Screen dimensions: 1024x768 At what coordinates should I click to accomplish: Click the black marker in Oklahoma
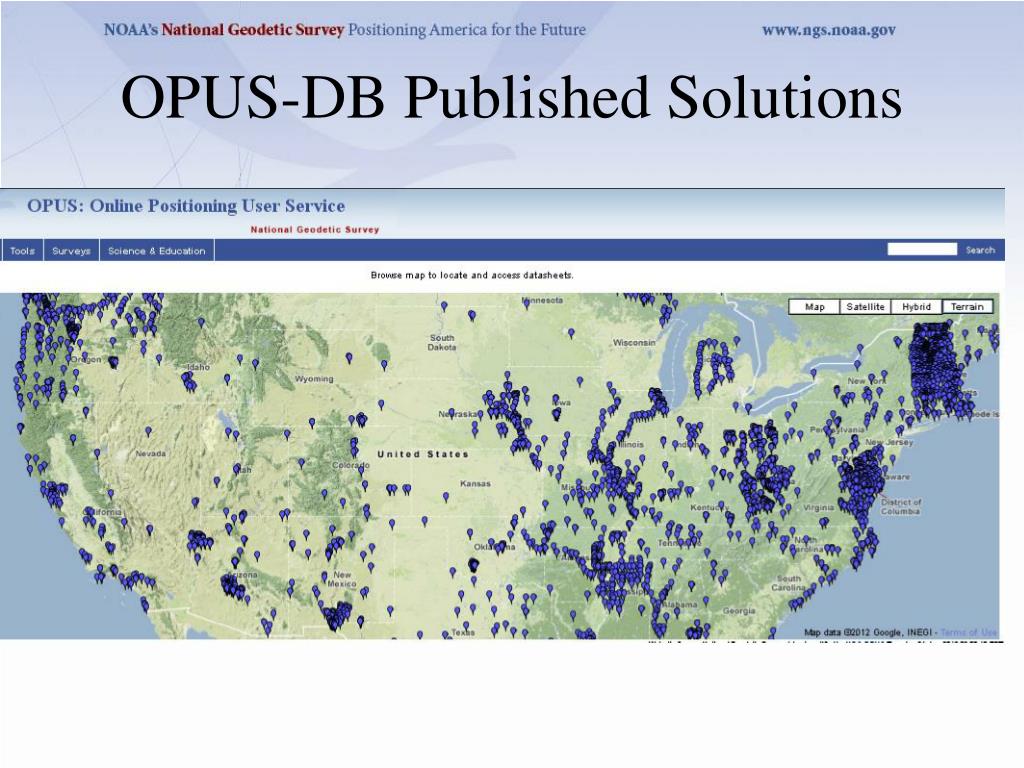[x=473, y=564]
